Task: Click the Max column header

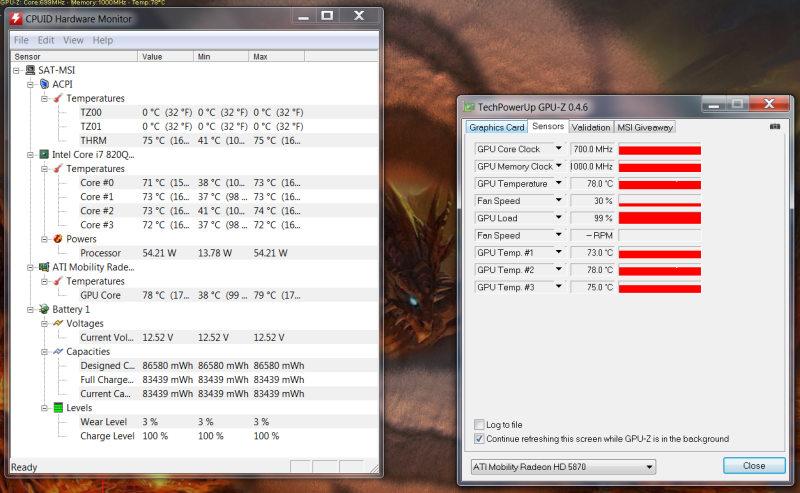Action: [x=277, y=57]
